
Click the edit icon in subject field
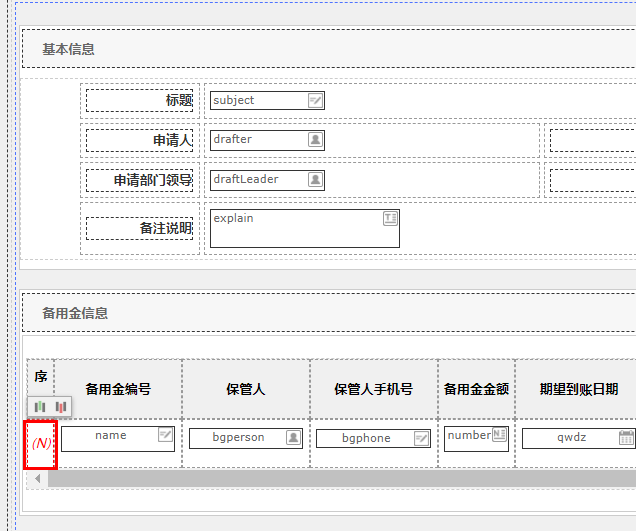point(315,100)
